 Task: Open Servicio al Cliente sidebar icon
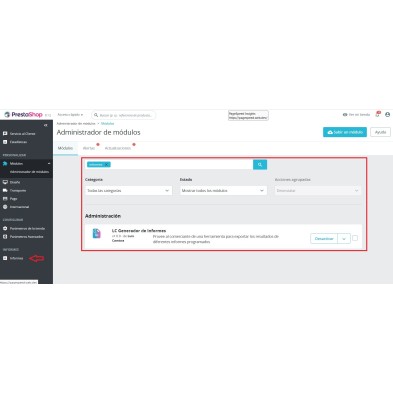(x=5, y=133)
